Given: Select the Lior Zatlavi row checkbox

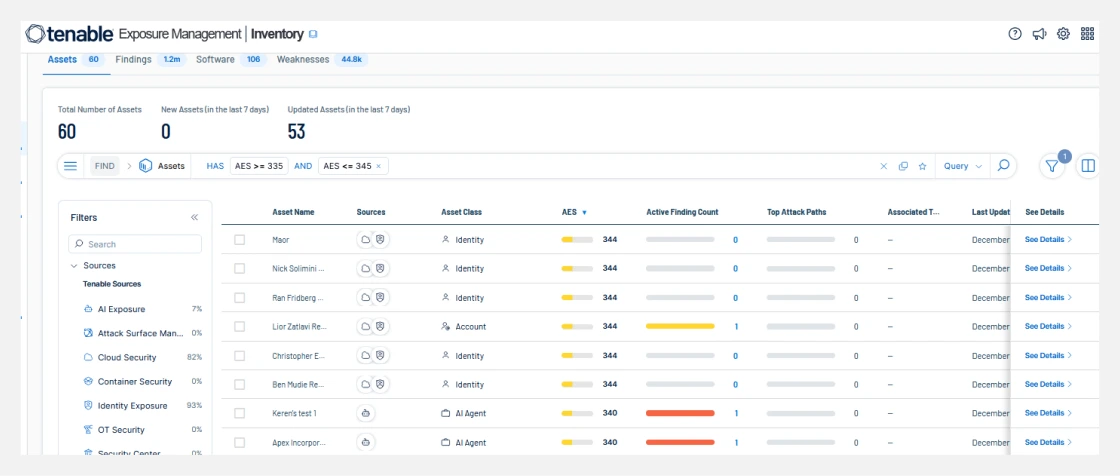Looking at the screenshot, I should [x=239, y=326].
